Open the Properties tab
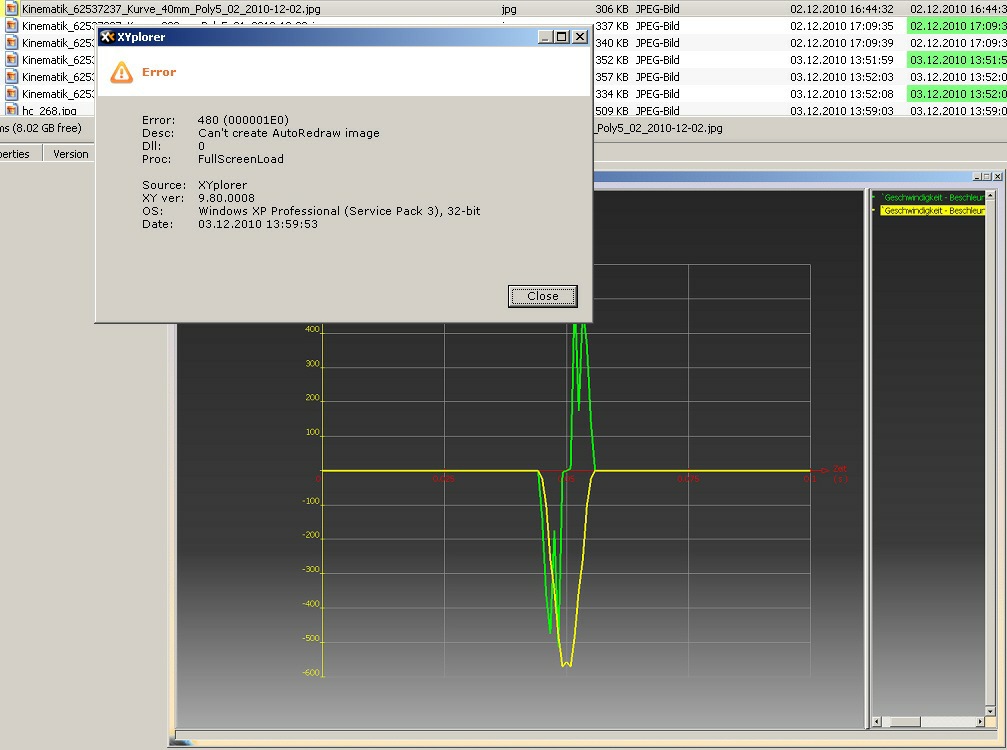1007x750 pixels. (16, 154)
